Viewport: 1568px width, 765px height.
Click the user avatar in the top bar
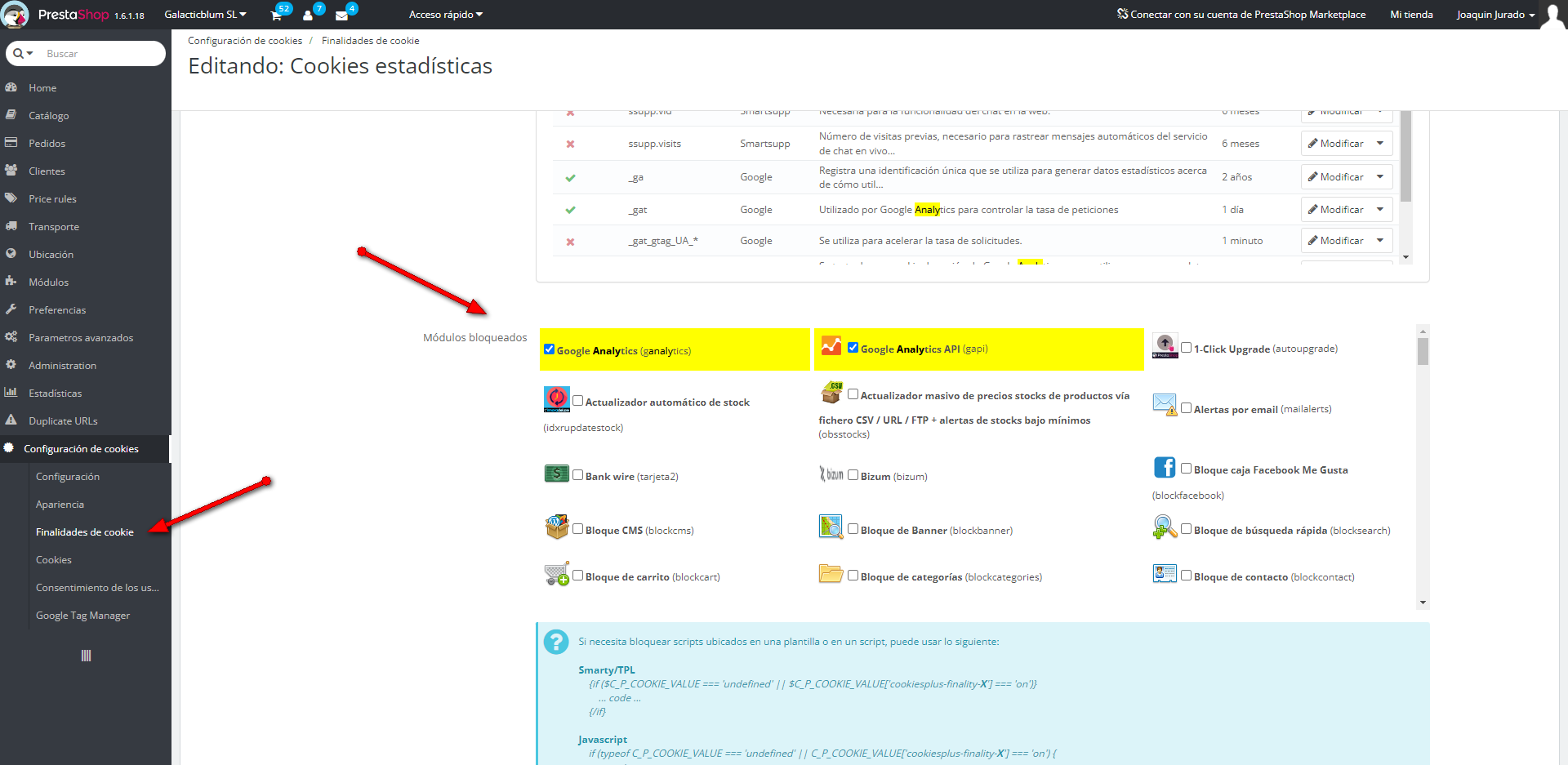(x=1553, y=15)
